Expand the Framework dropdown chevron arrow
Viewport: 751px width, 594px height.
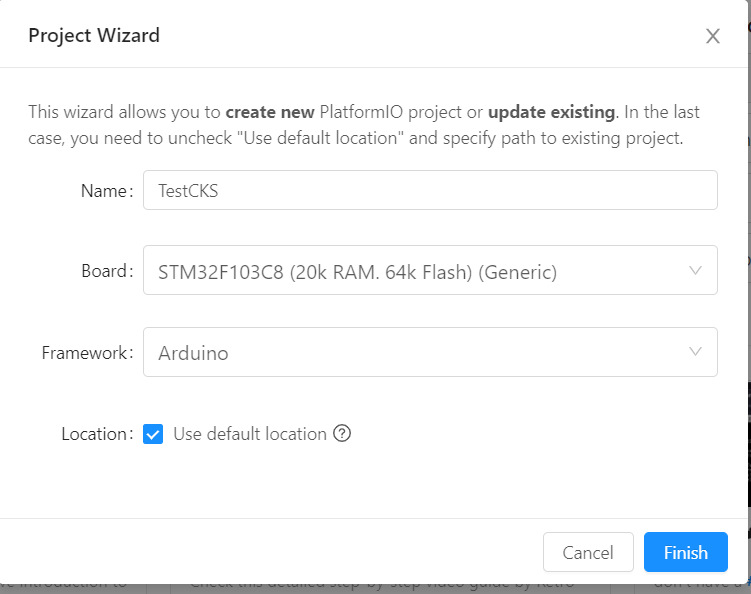(695, 352)
